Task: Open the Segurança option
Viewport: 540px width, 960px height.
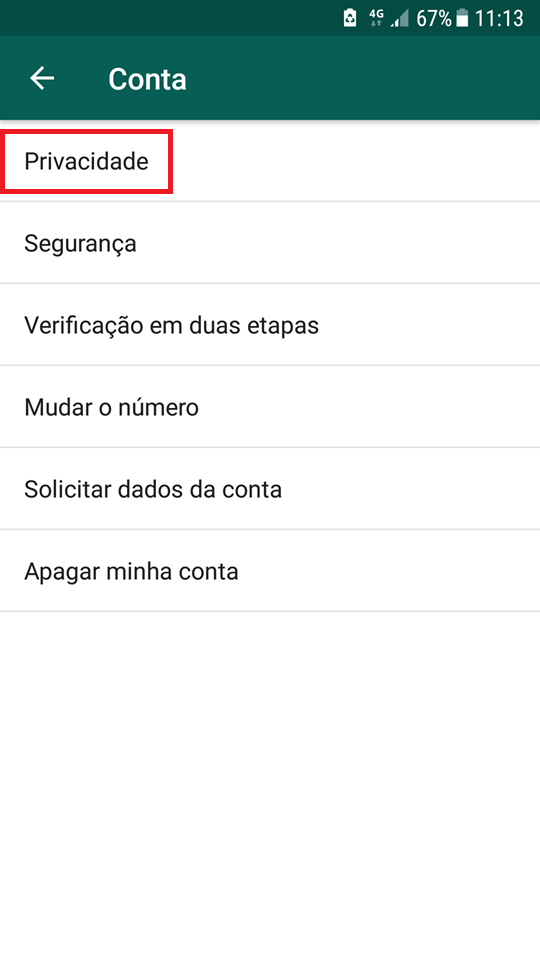Action: pyautogui.click(x=270, y=243)
